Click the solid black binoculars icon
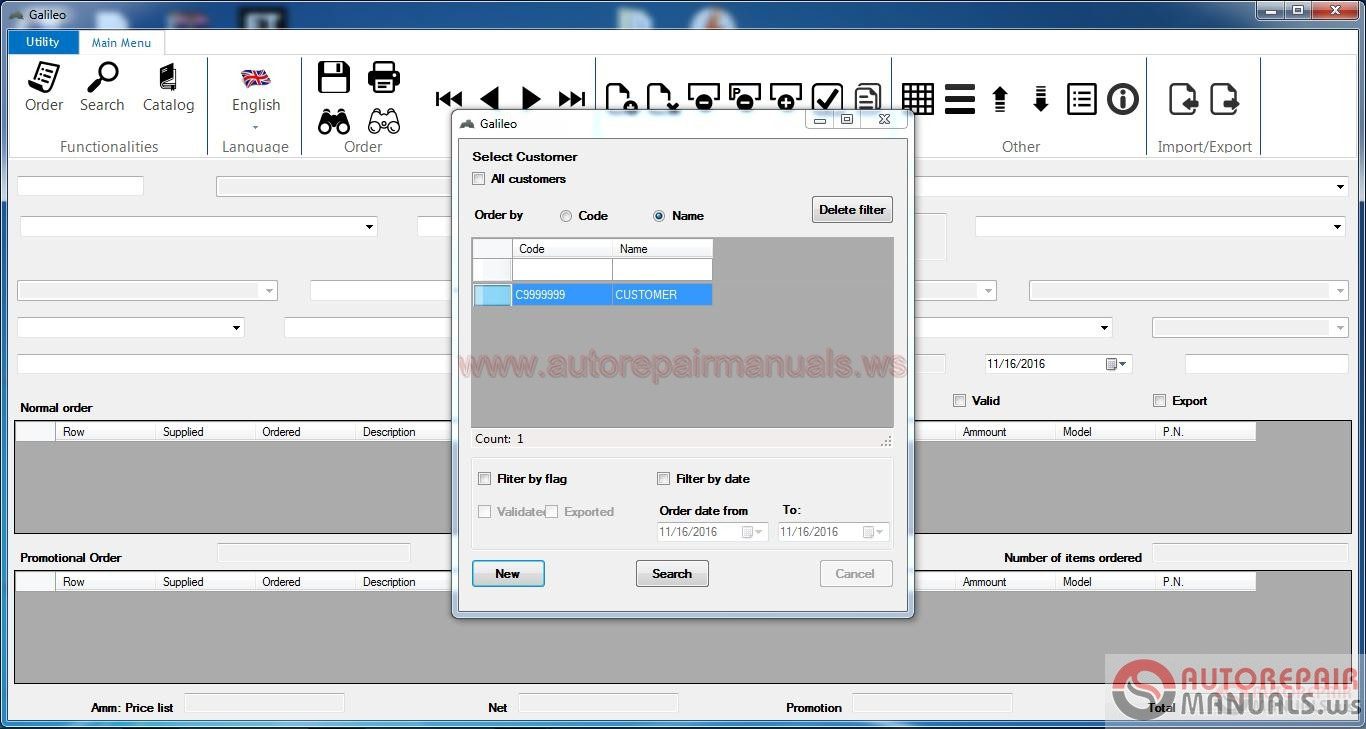Viewport: 1366px width, 729px height. [x=334, y=122]
